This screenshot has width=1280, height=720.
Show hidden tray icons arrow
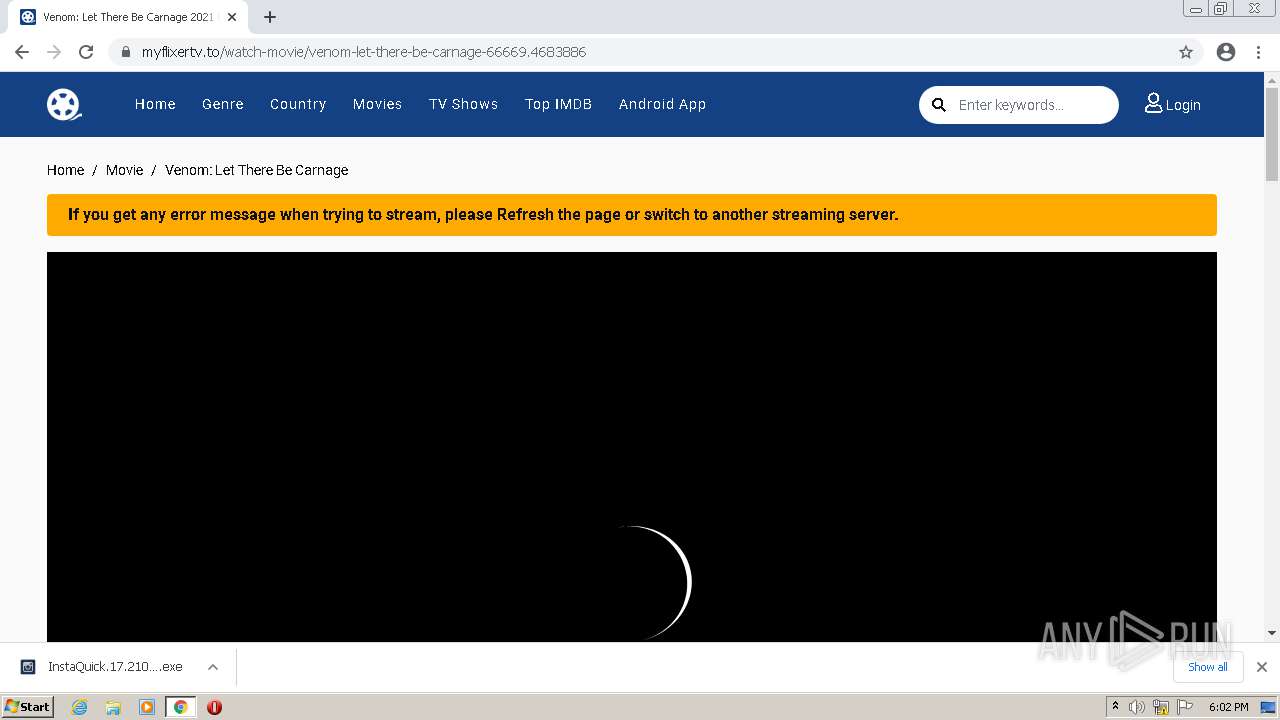coord(1115,707)
